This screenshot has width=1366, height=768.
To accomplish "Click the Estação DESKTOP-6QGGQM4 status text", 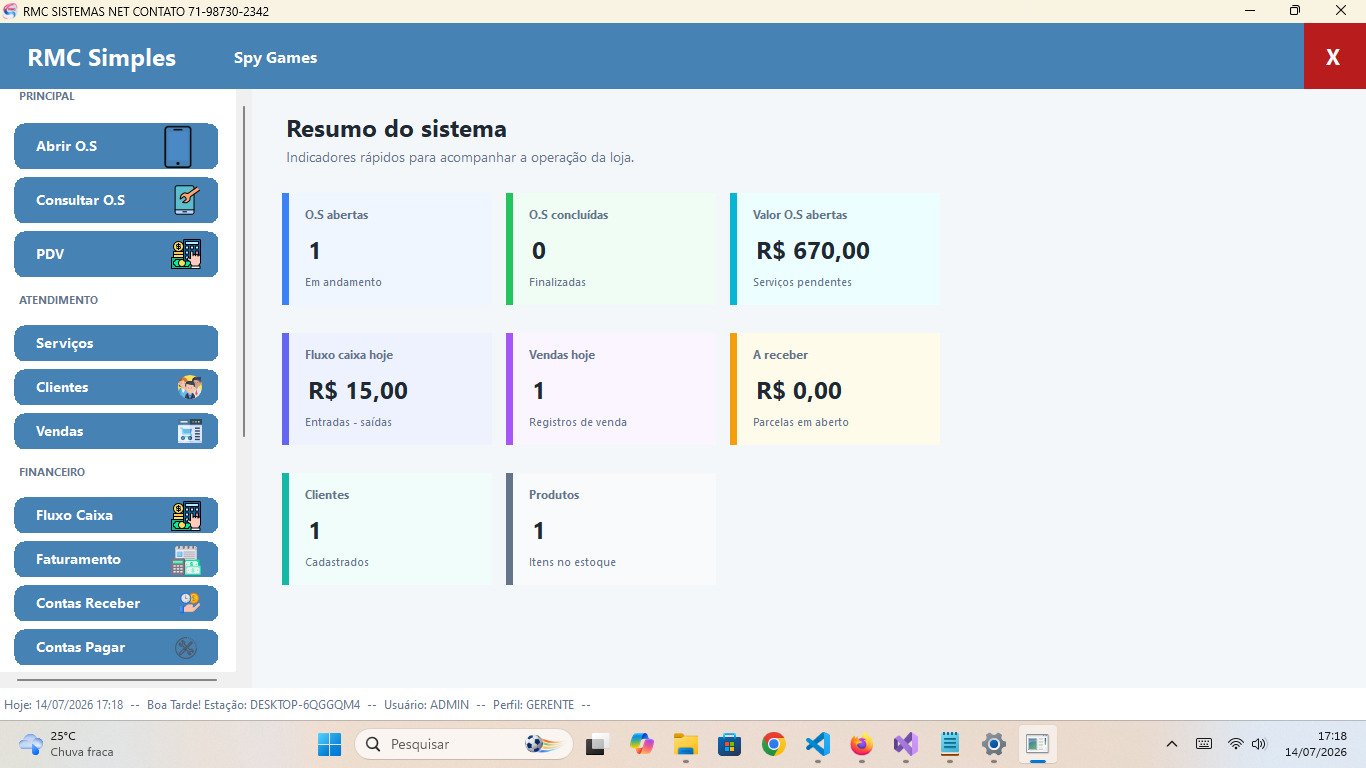I will 284,705.
